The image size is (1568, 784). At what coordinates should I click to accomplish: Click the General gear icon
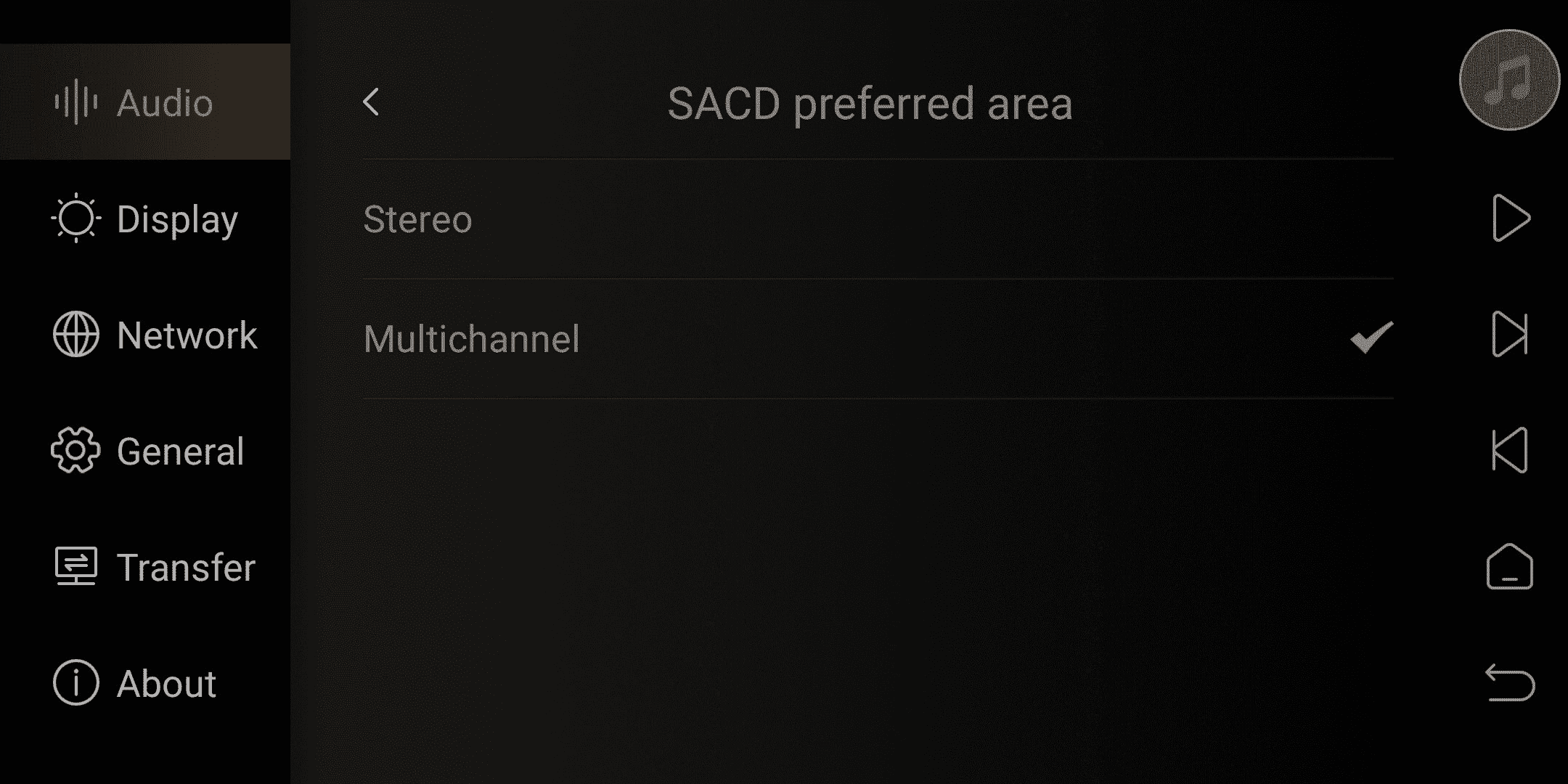75,450
